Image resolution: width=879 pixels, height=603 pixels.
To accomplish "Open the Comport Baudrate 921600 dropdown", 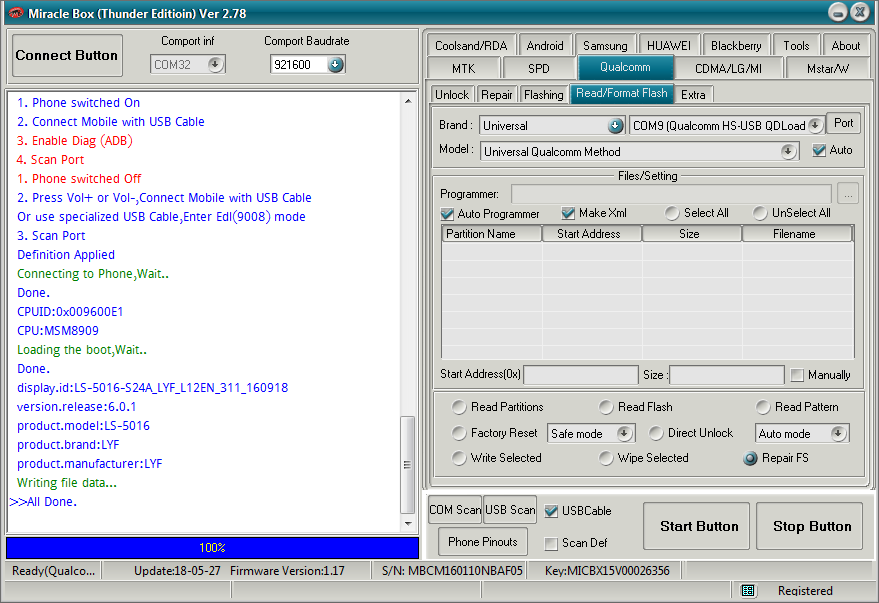I will 335,64.
